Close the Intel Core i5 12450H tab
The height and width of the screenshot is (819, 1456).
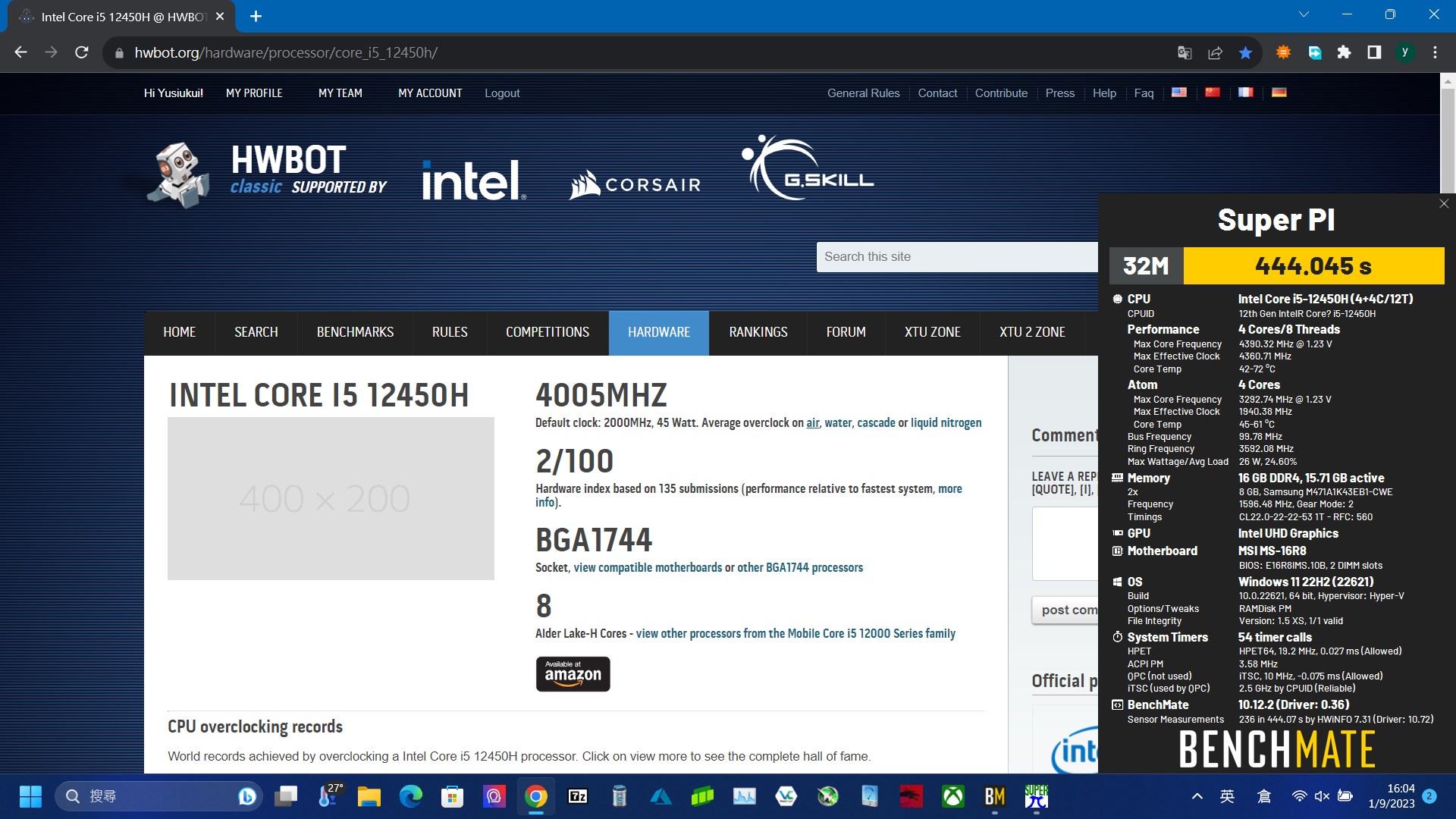(220, 16)
